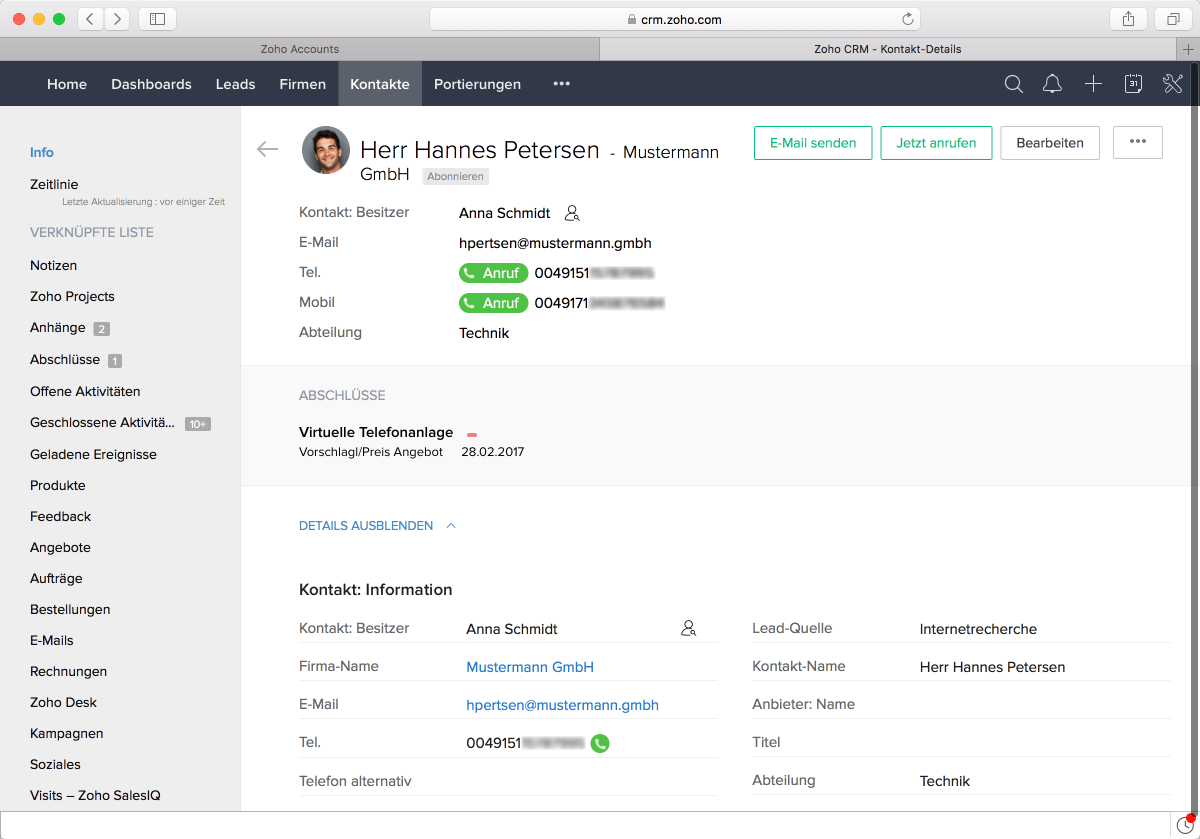Open the notifications bell icon
Viewport: 1200px width, 839px height.
1052,84
